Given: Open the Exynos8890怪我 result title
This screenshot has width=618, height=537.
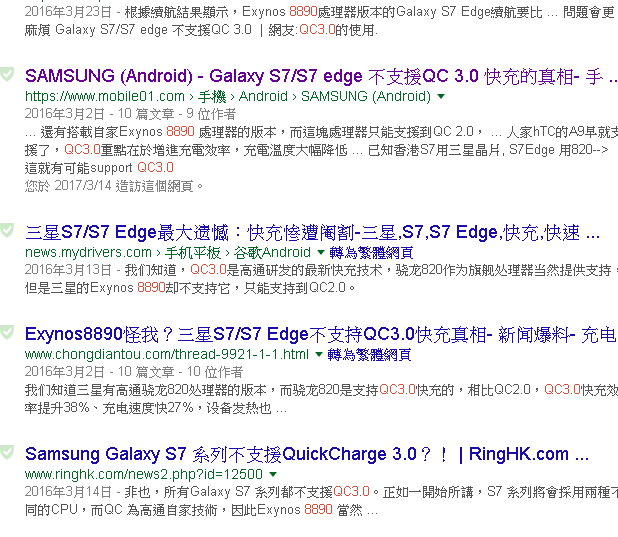Looking at the screenshot, I should click(x=320, y=334).
